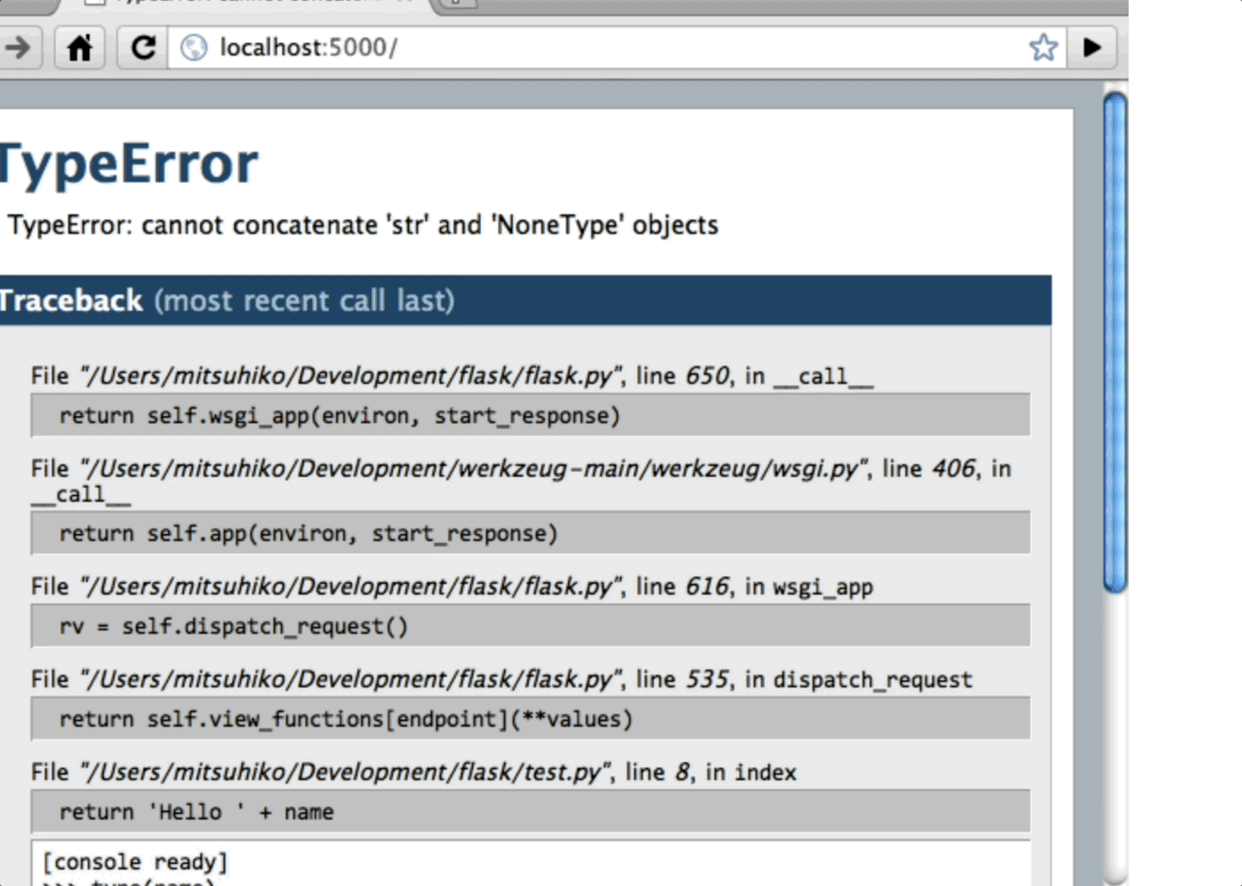Open frame 'return self.app(environ, start_response)'

point(530,533)
